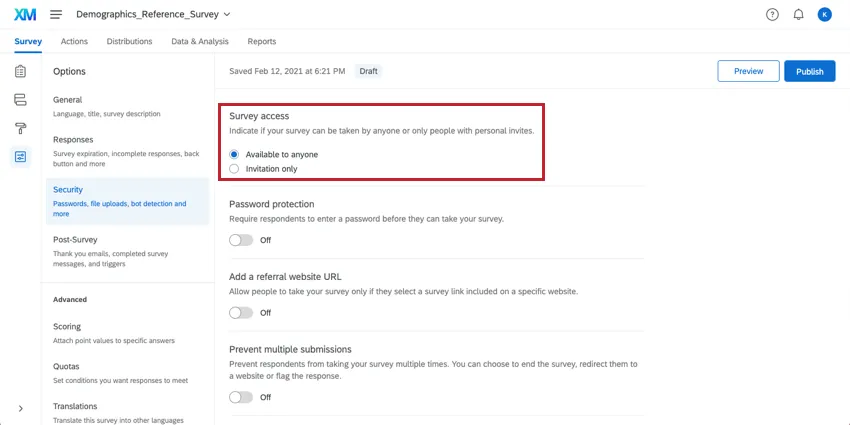Select the survey options icon in the sidebar

[20, 156]
